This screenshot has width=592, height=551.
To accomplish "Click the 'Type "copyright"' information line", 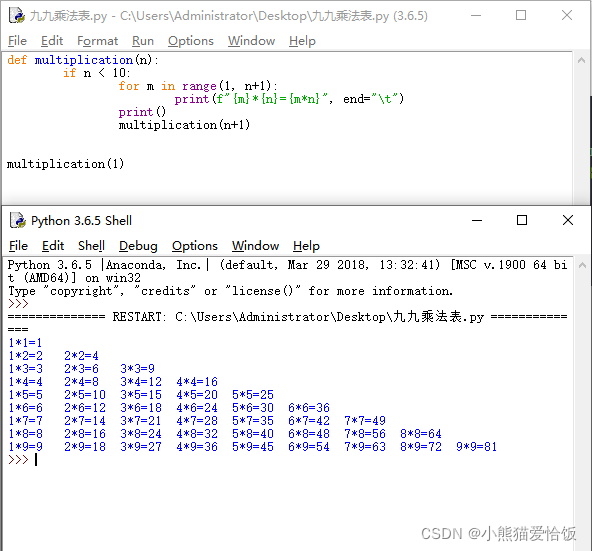I will (230, 291).
